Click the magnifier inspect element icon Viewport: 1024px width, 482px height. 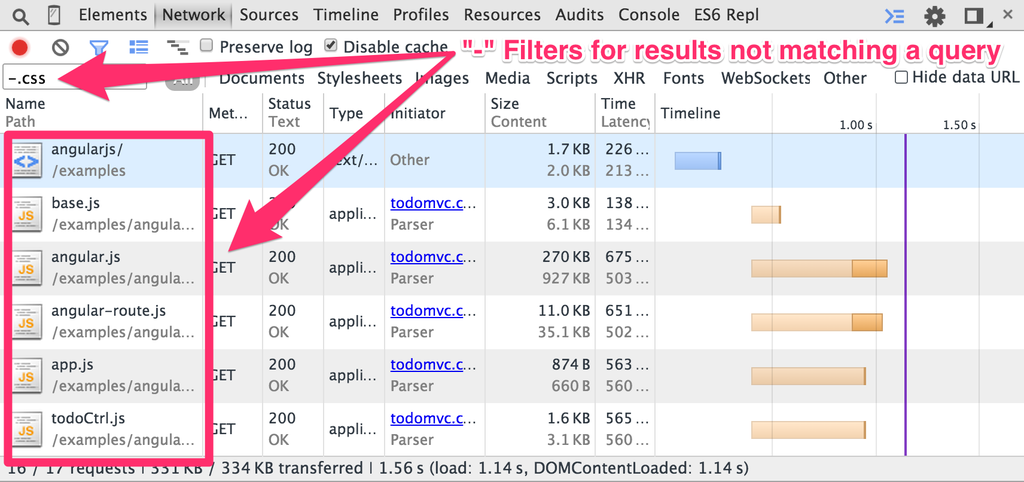click(20, 15)
